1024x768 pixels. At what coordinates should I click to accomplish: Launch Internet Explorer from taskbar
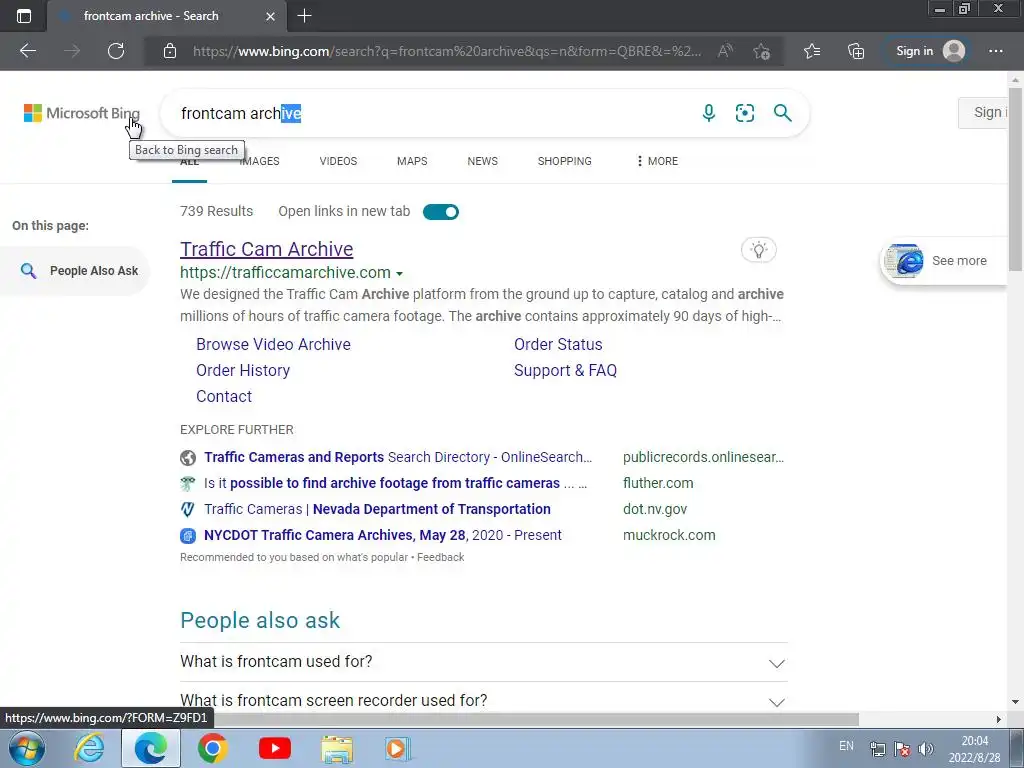(89, 748)
